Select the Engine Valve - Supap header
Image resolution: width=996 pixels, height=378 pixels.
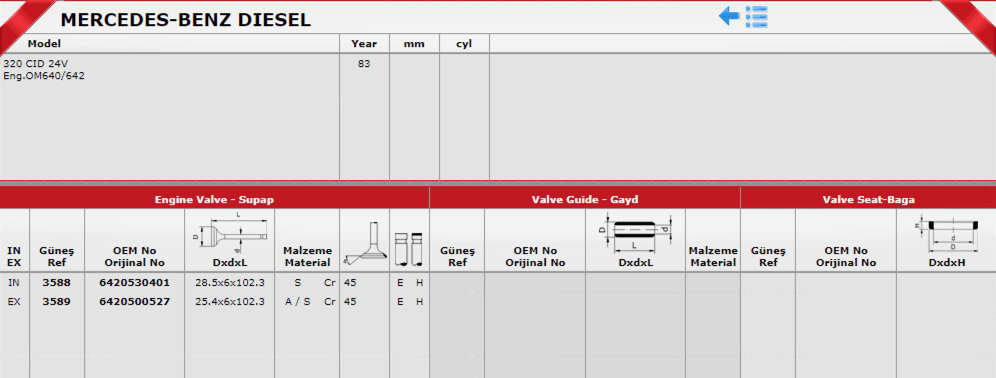click(x=215, y=199)
